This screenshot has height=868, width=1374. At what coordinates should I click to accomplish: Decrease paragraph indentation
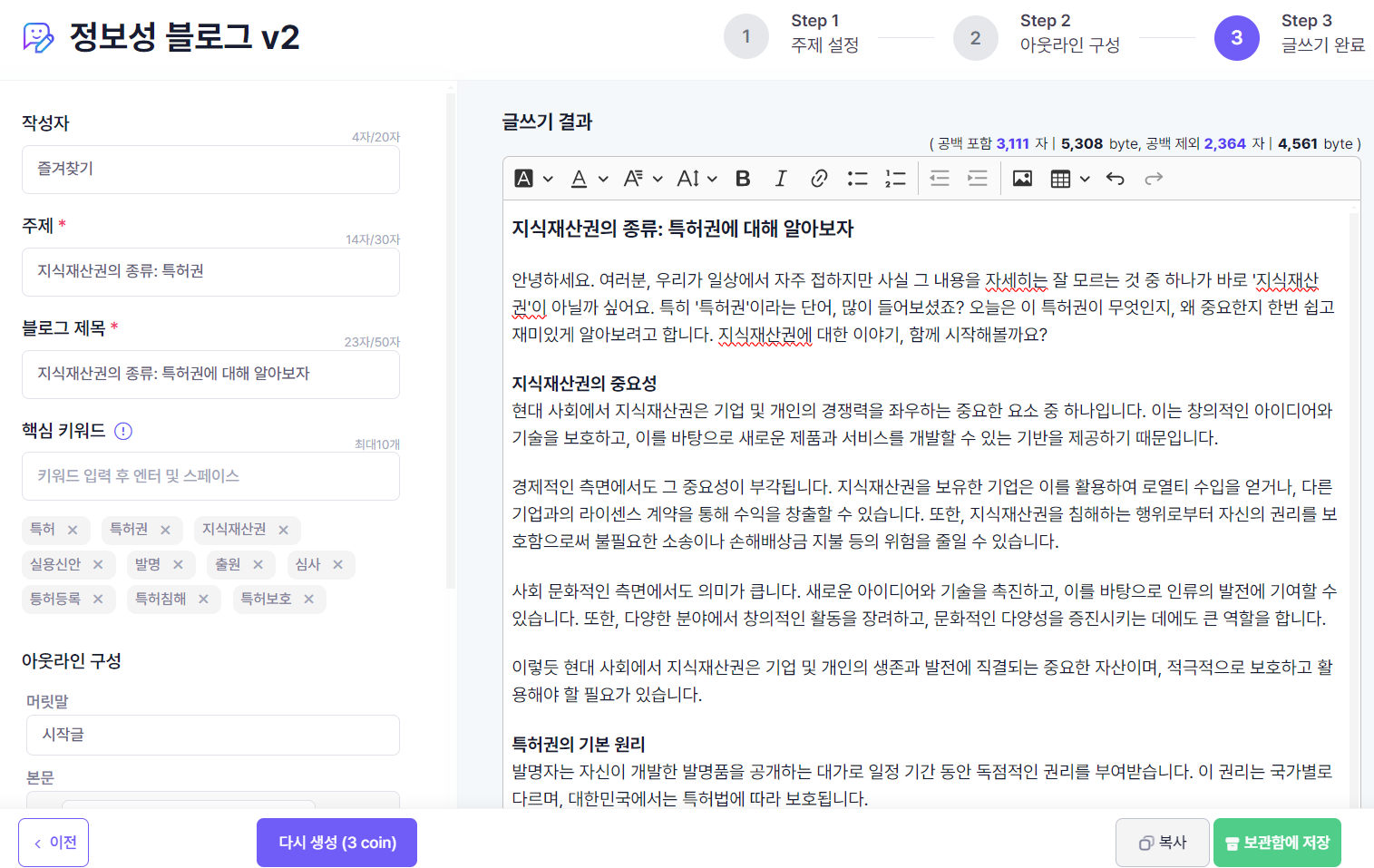(x=940, y=178)
